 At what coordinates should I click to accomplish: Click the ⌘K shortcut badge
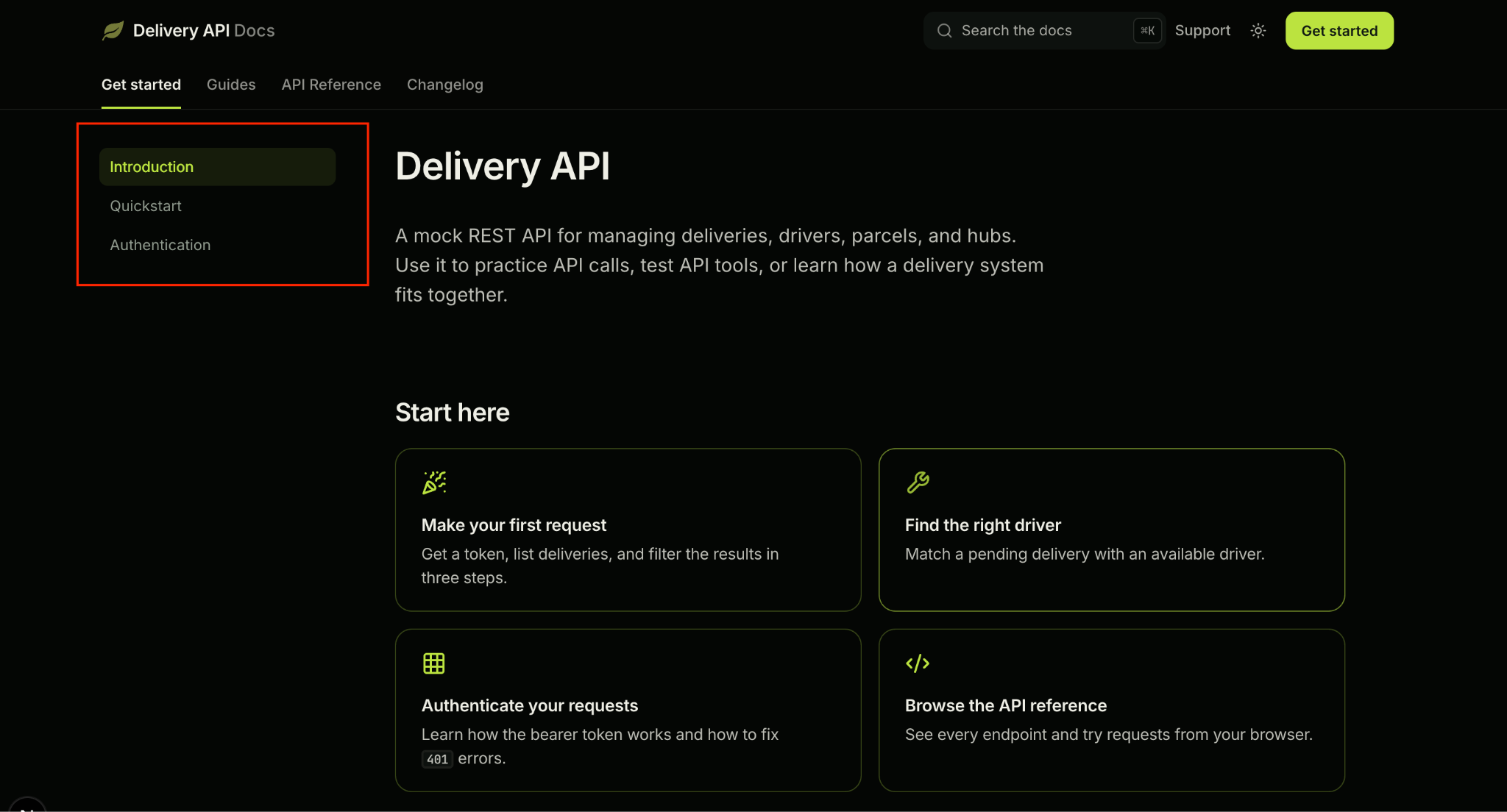click(1148, 31)
